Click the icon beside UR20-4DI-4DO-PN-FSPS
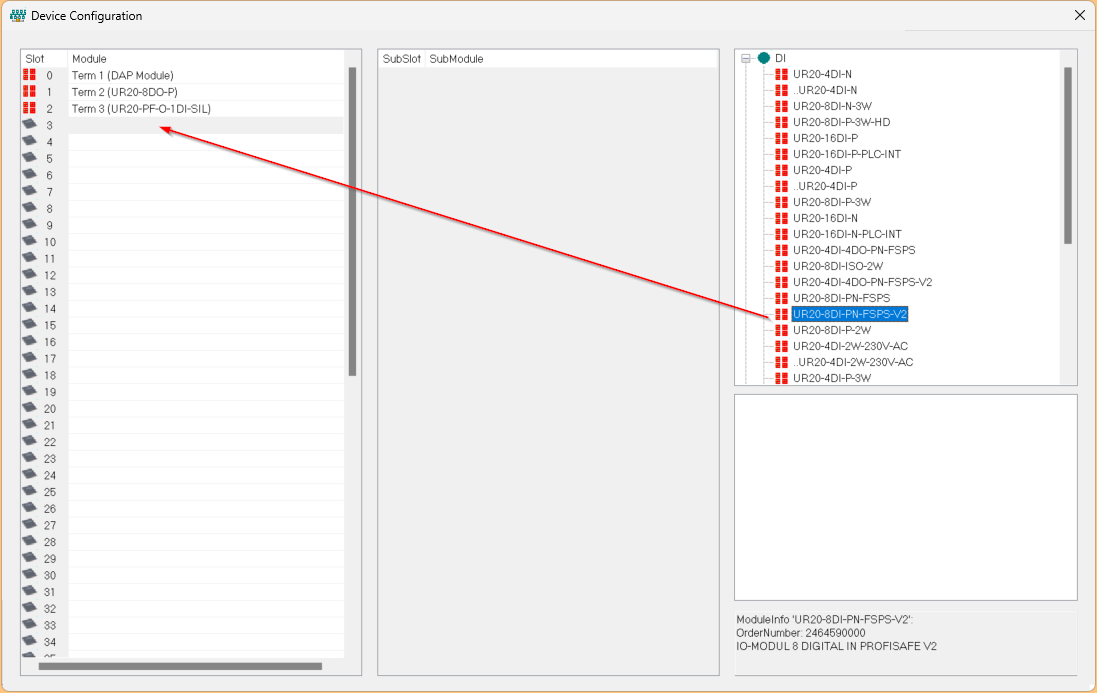Viewport: 1097px width, 693px height. click(x=781, y=250)
